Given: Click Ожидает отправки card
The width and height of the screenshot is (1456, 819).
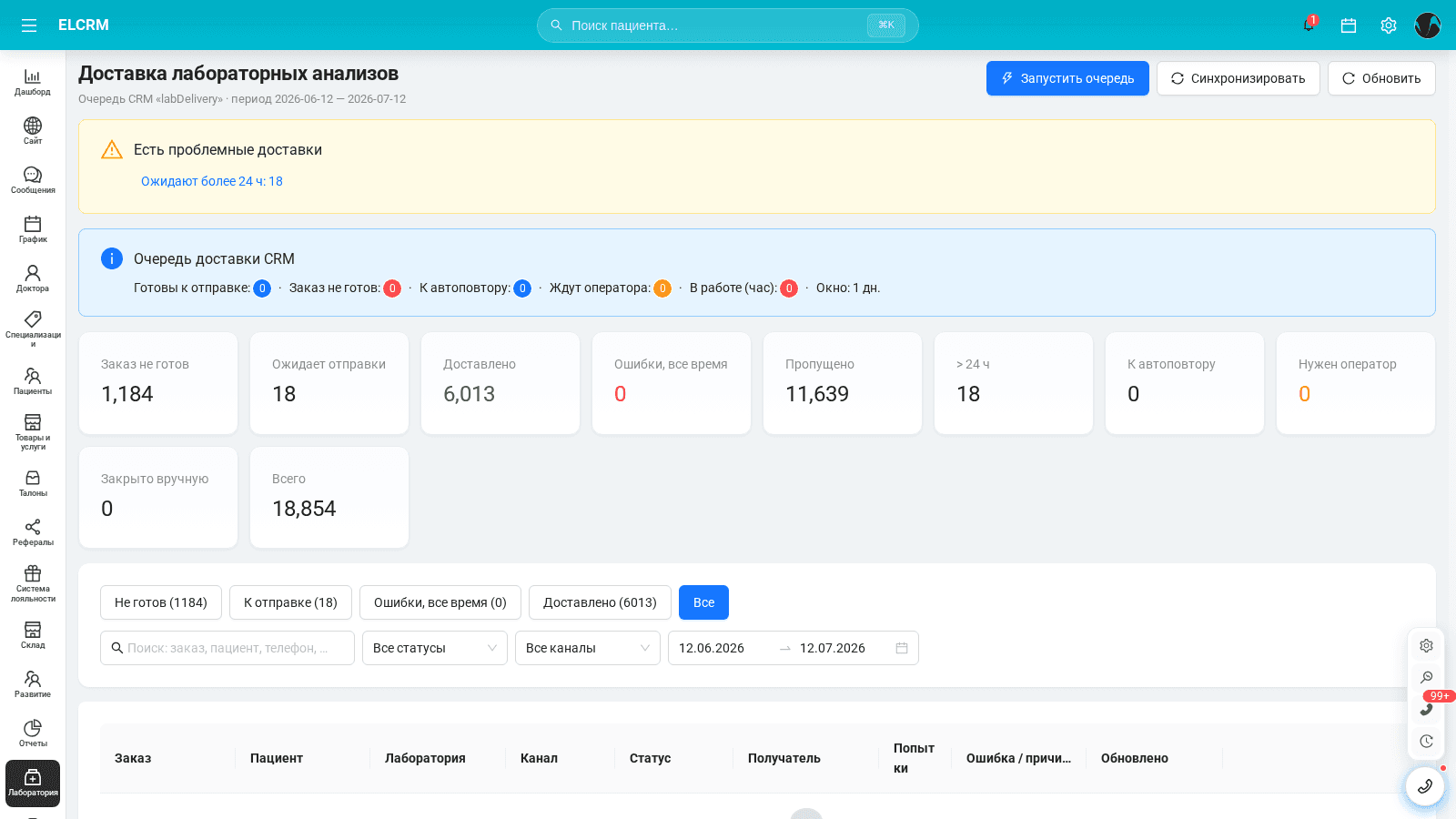Looking at the screenshot, I should (x=329, y=383).
